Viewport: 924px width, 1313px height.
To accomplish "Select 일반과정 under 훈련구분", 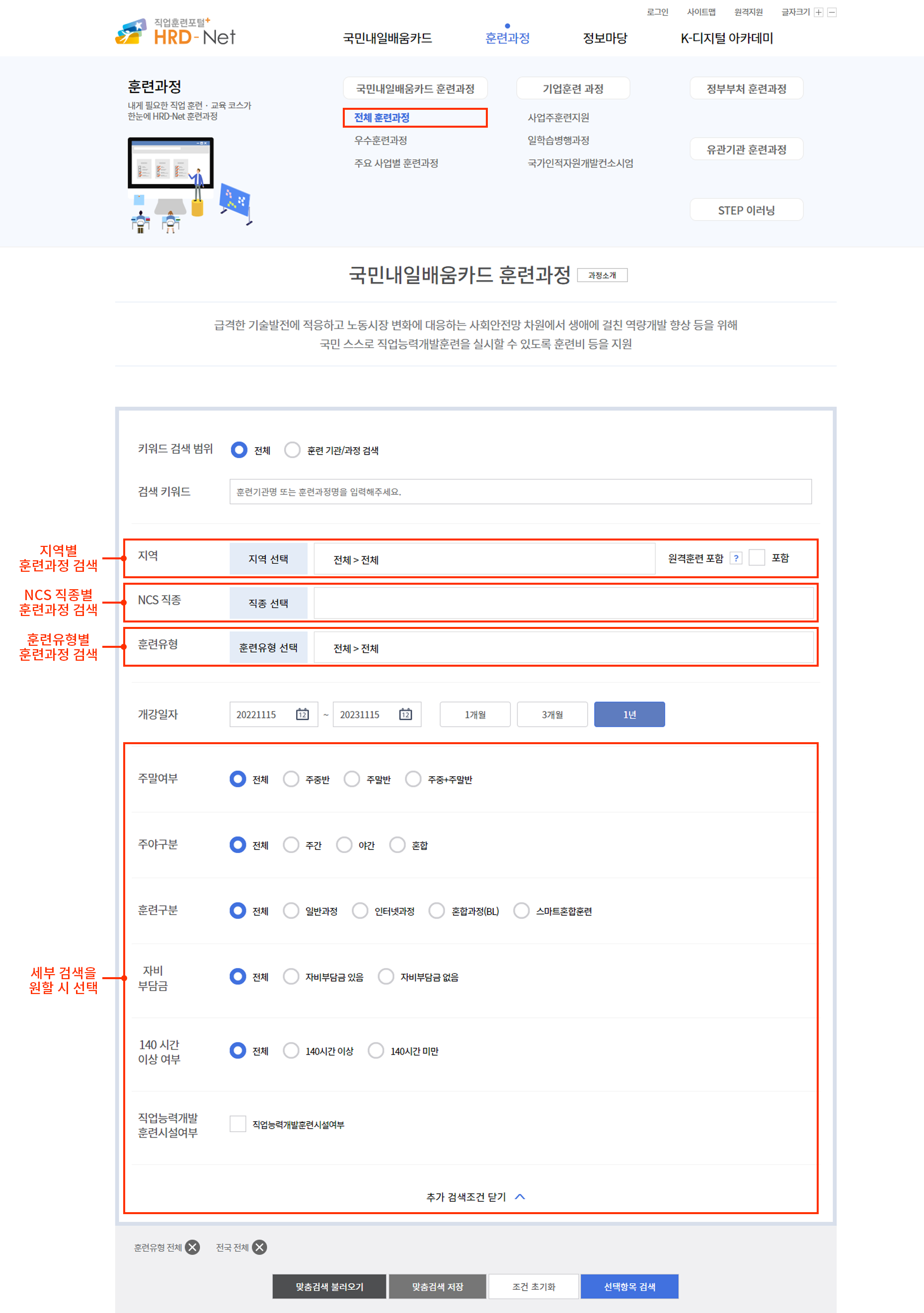I will coord(291,911).
